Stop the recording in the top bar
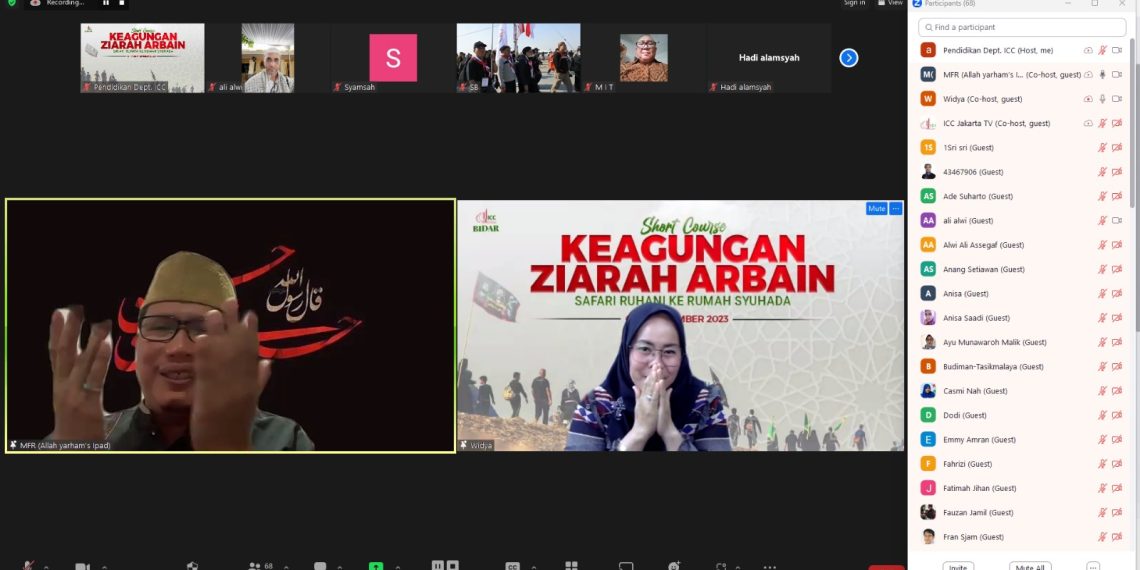Image resolution: width=1140 pixels, height=570 pixels. click(121, 3)
